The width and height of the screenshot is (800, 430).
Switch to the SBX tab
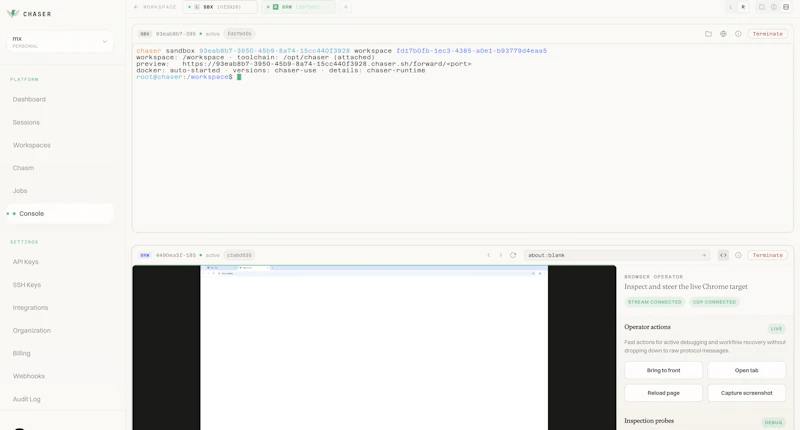220,7
